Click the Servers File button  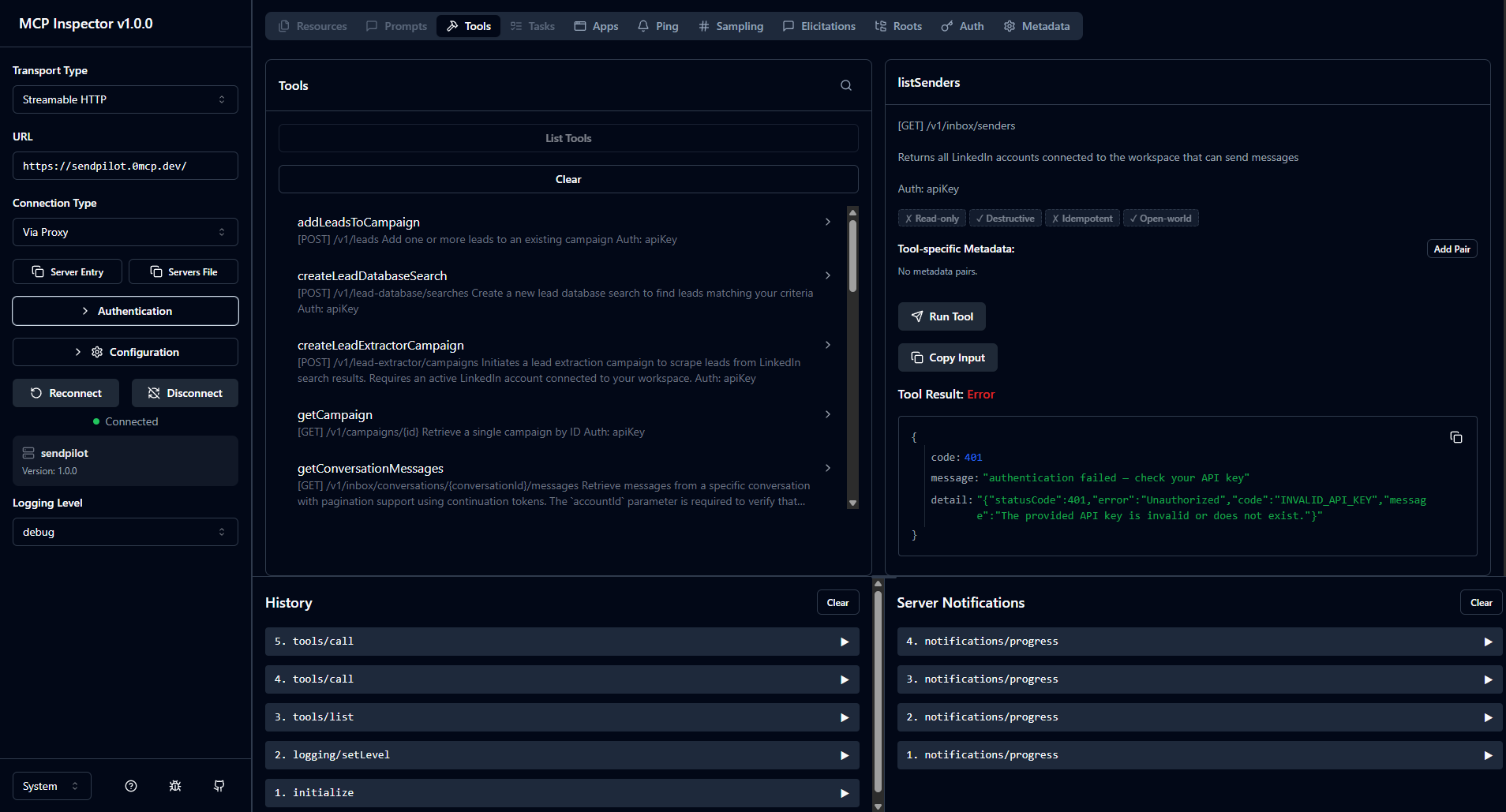click(183, 271)
